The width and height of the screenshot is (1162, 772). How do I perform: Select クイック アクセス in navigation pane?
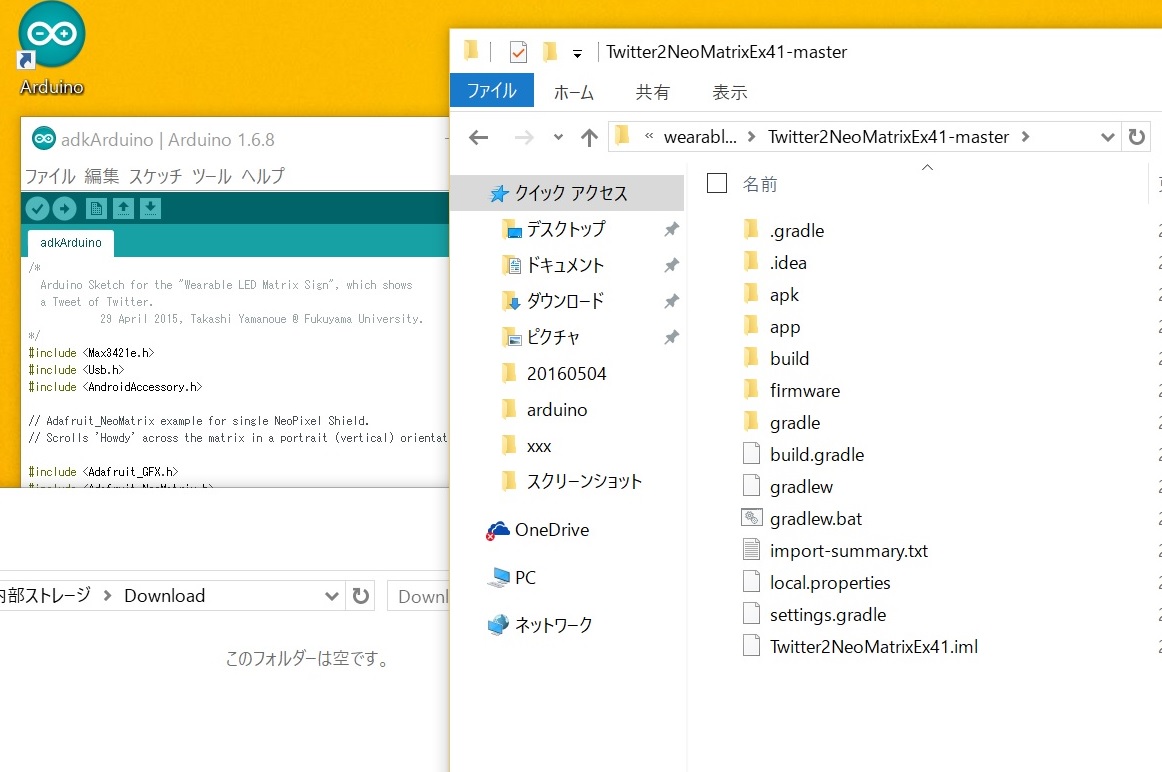click(x=567, y=193)
